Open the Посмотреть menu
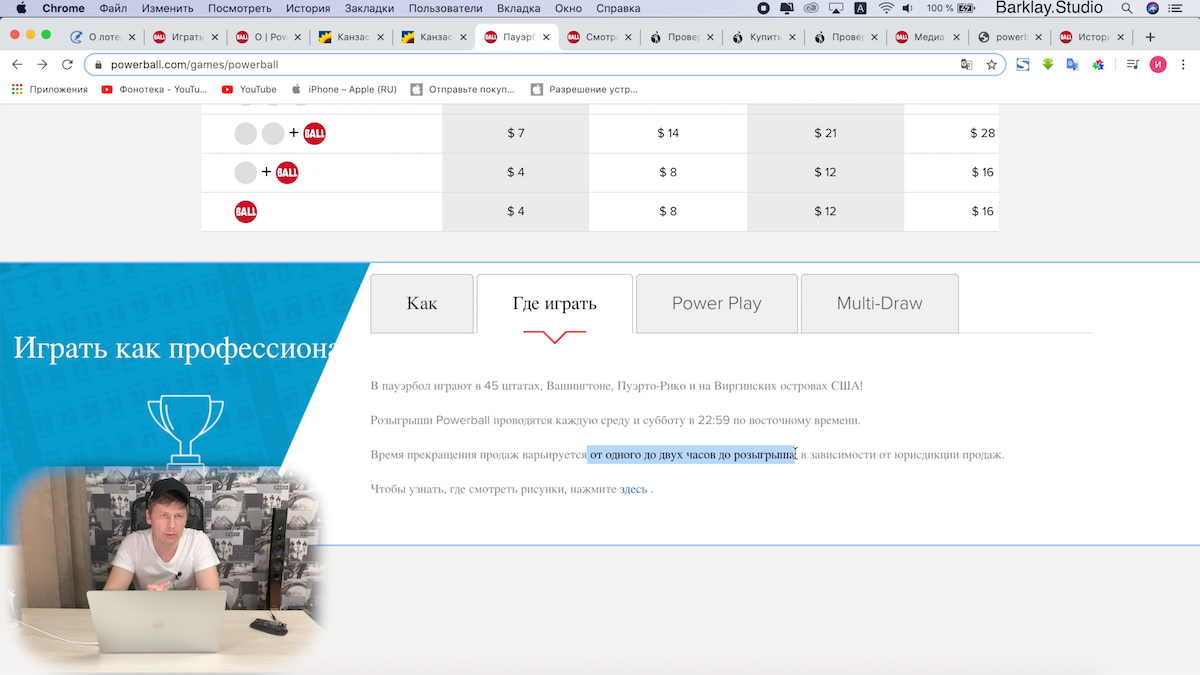The width and height of the screenshot is (1200, 675). click(239, 8)
